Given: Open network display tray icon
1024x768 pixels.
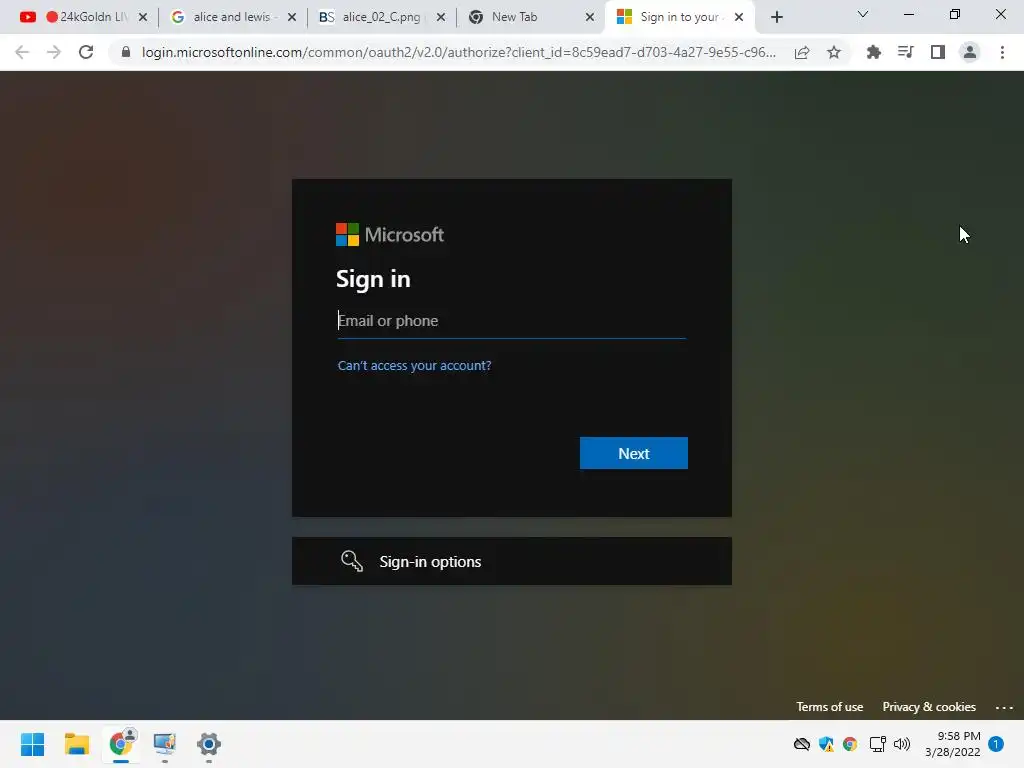Looking at the screenshot, I should click(877, 744).
